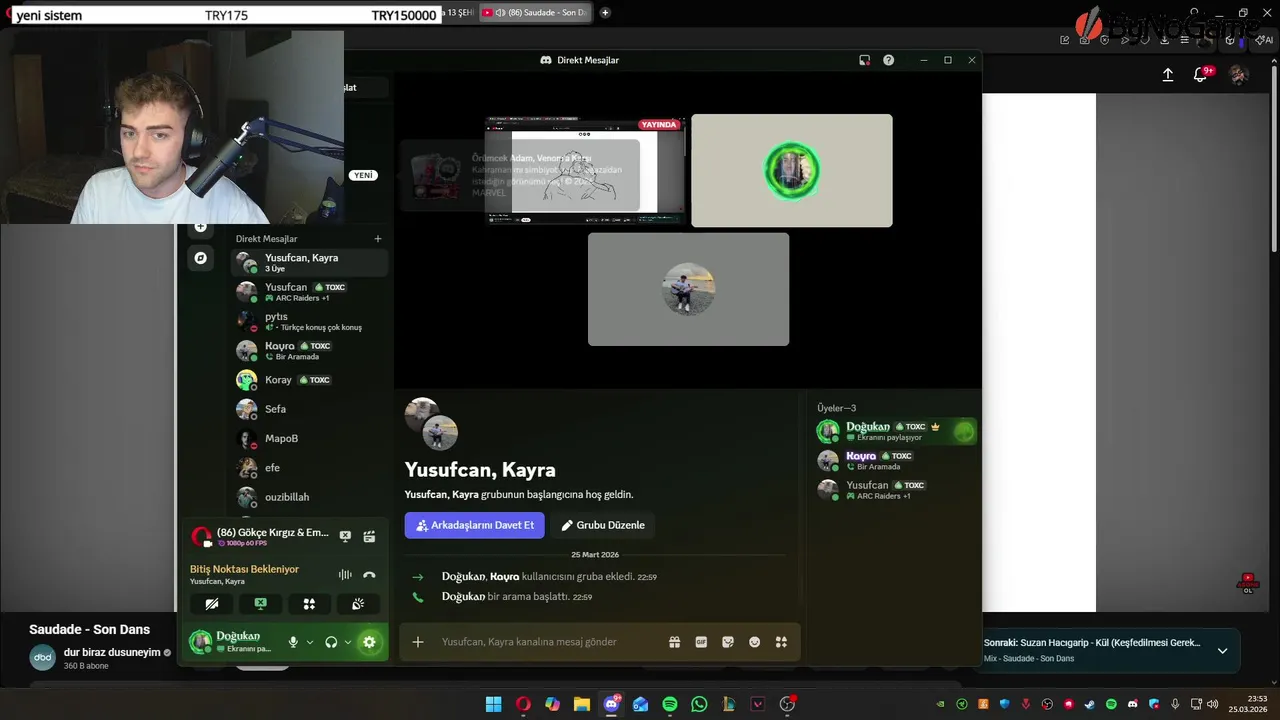Click Yusufcan in the members list
Viewport: 1280px width, 720px height.
pos(895,490)
